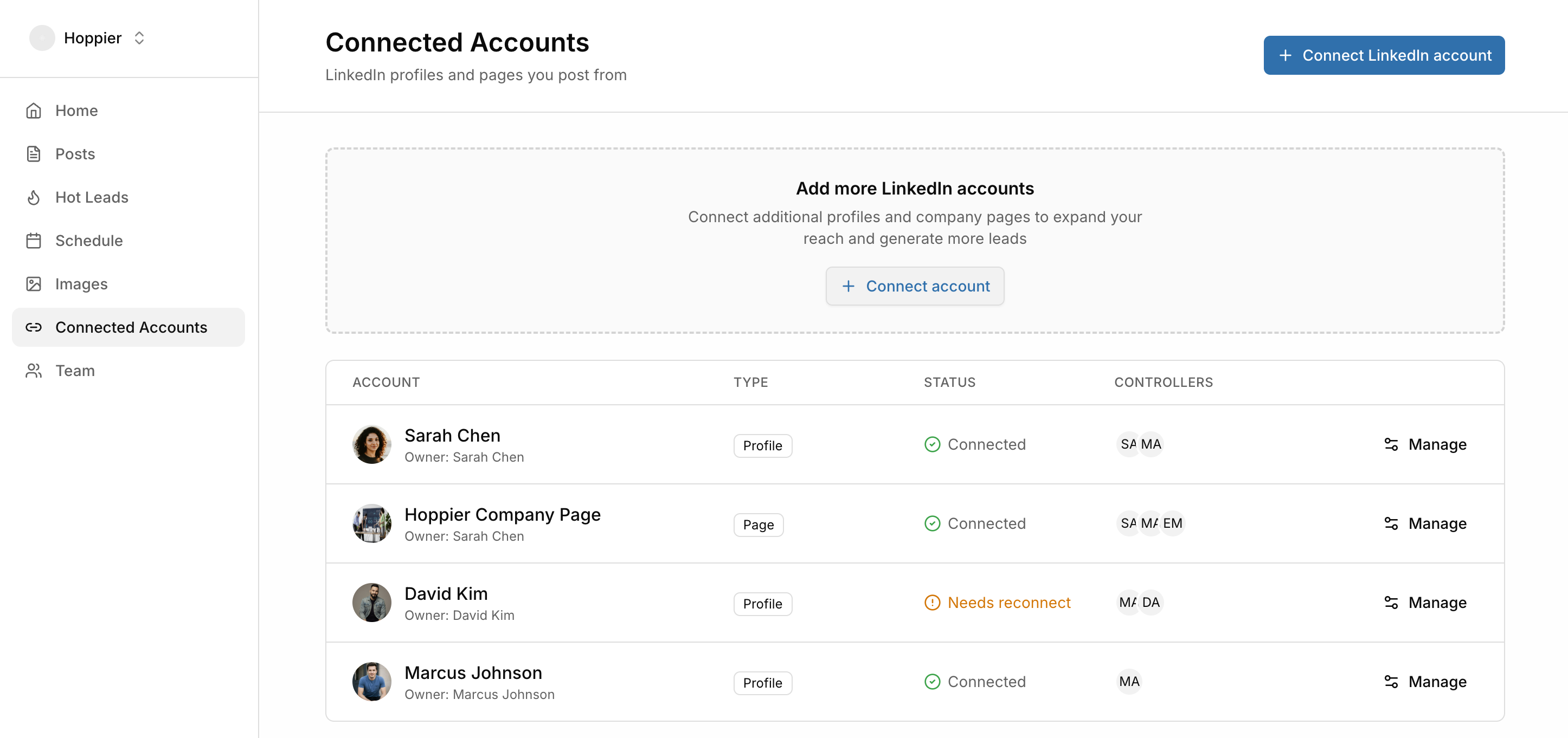Click the Manage button for Marcus Johnson
Viewport: 1568px width, 738px height.
[x=1425, y=682]
